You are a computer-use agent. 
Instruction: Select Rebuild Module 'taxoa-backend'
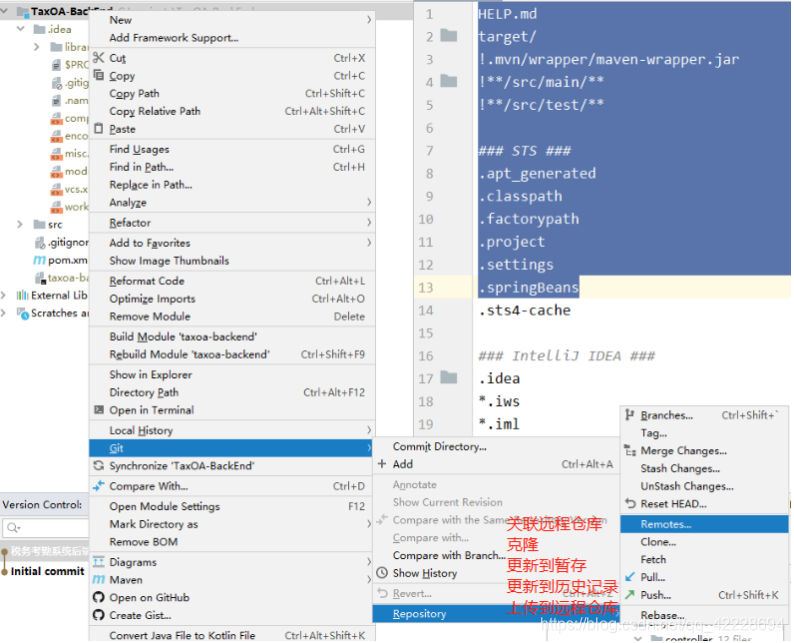pos(232,354)
